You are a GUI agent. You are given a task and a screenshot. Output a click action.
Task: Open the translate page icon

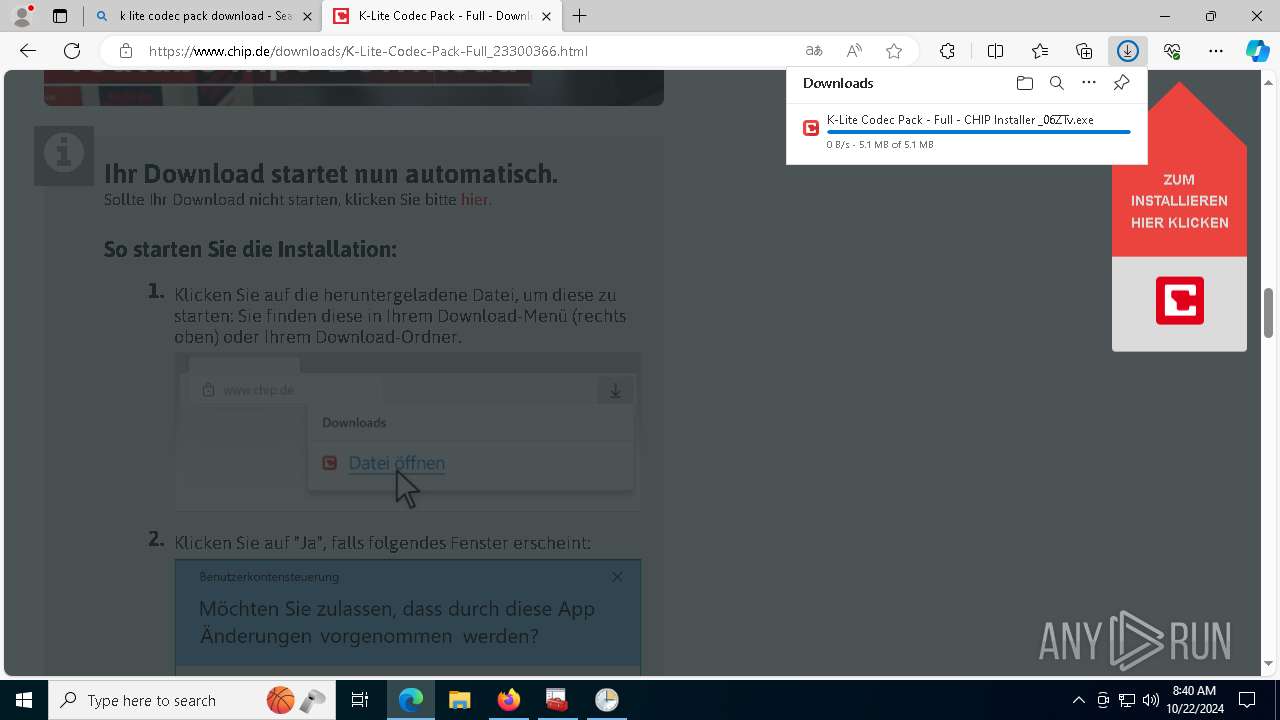point(814,51)
